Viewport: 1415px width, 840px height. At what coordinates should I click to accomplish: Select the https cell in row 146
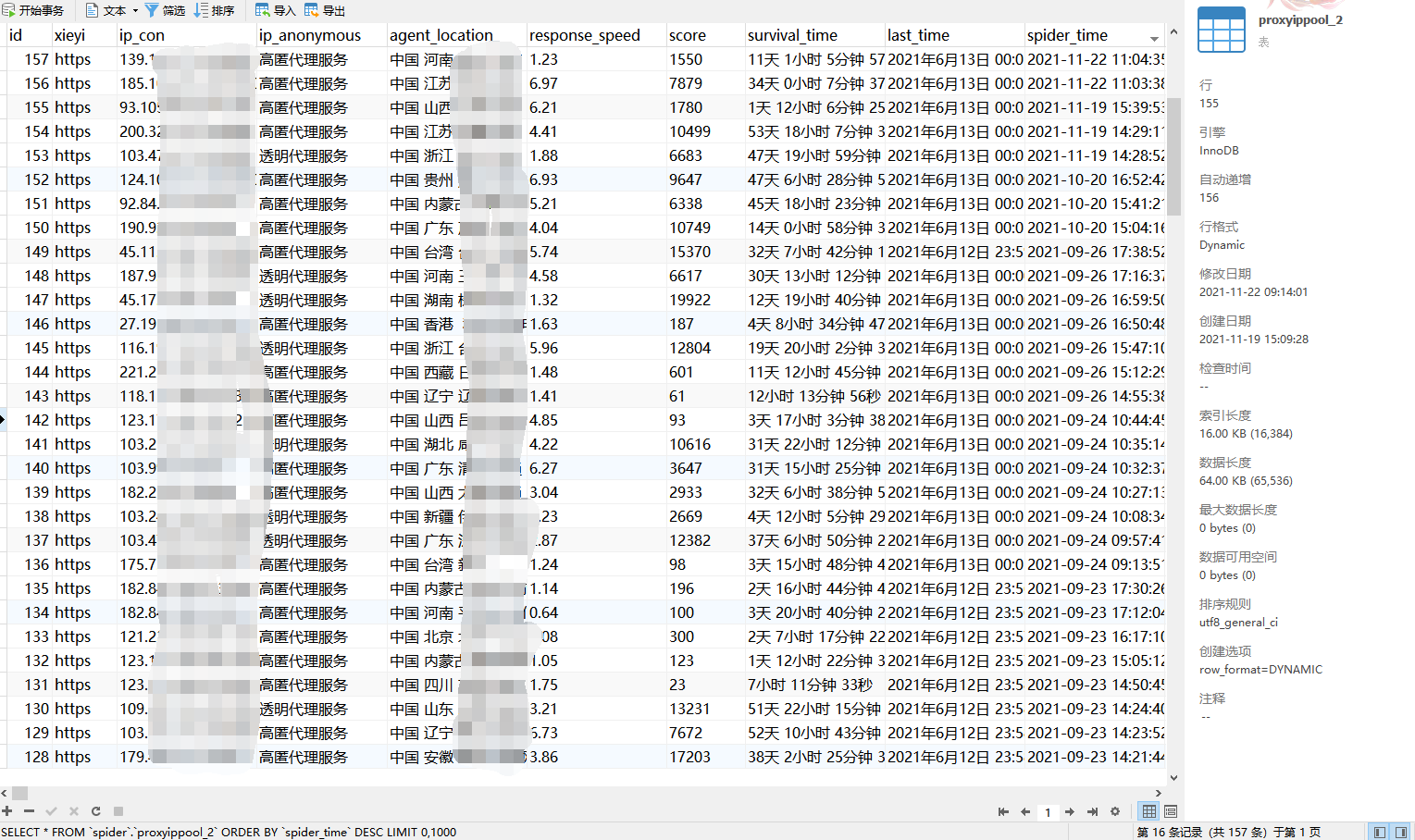(83, 324)
